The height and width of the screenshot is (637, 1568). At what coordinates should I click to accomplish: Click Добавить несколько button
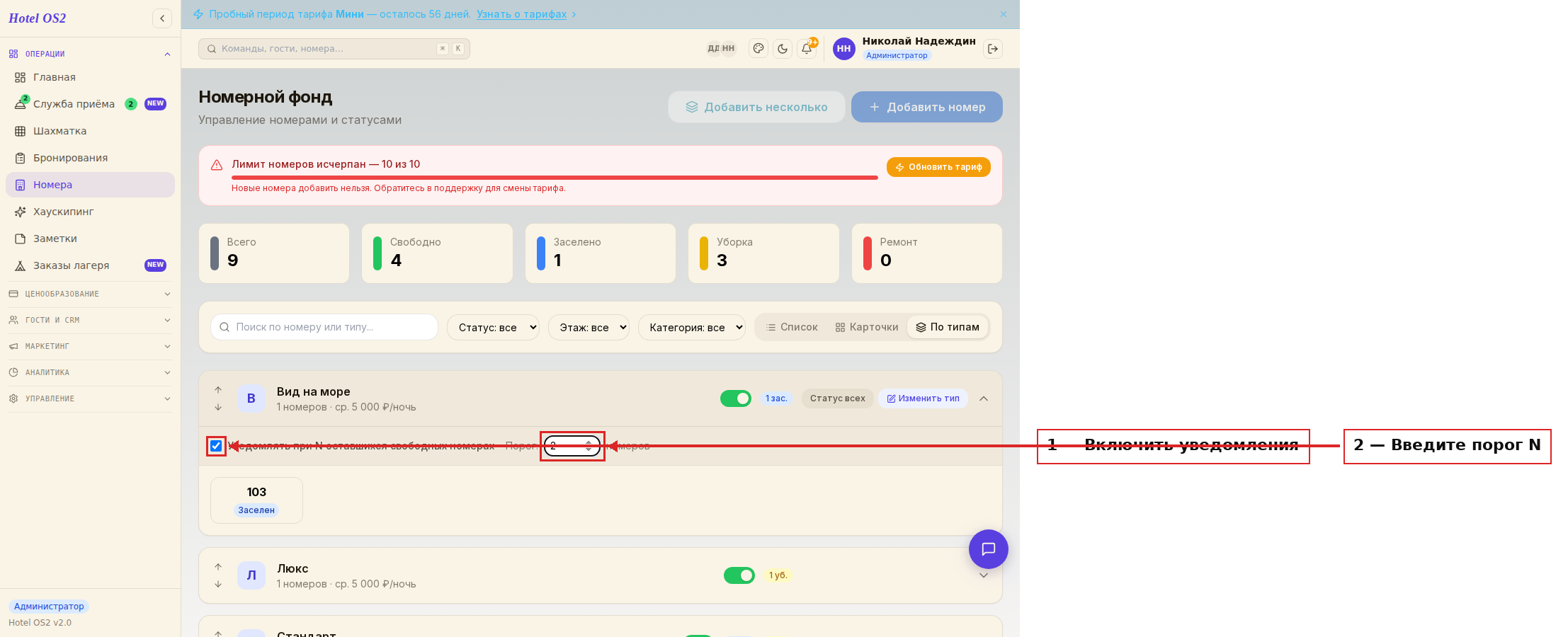(x=756, y=107)
